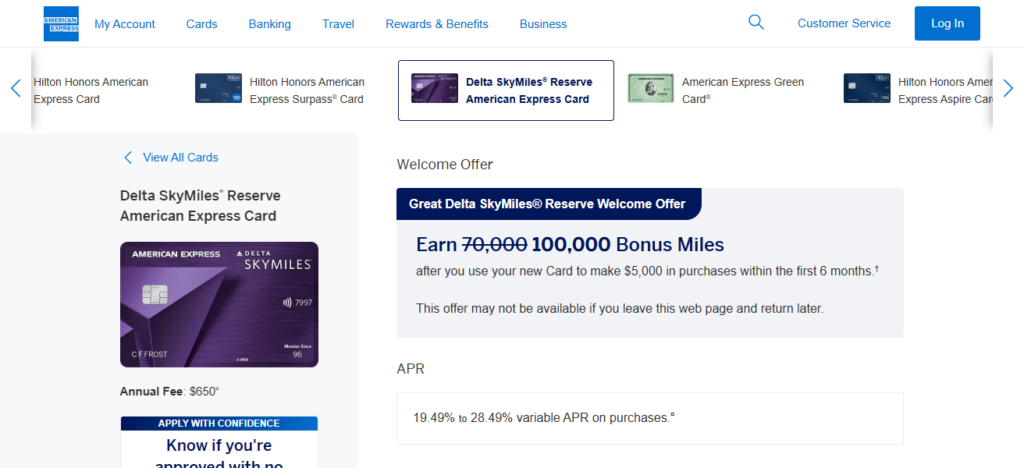Open the Business menu
This screenshot has height=468, width=1024.
(x=543, y=24)
